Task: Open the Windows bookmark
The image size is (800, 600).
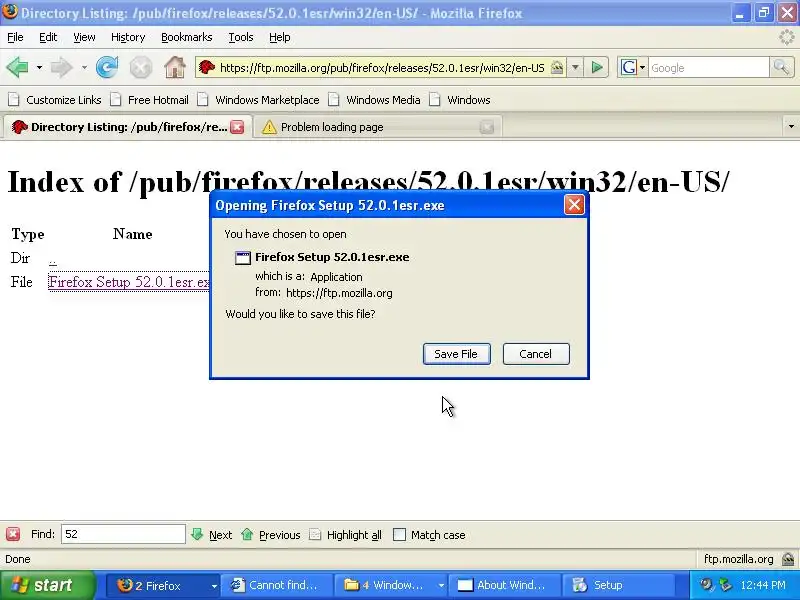Action: tap(460, 99)
